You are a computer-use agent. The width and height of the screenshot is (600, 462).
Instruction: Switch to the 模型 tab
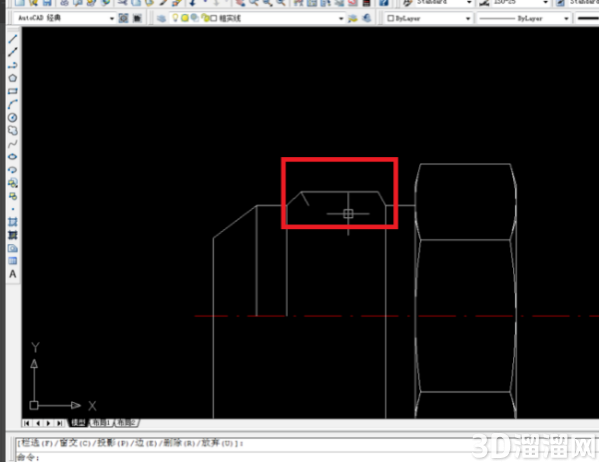tap(78, 423)
